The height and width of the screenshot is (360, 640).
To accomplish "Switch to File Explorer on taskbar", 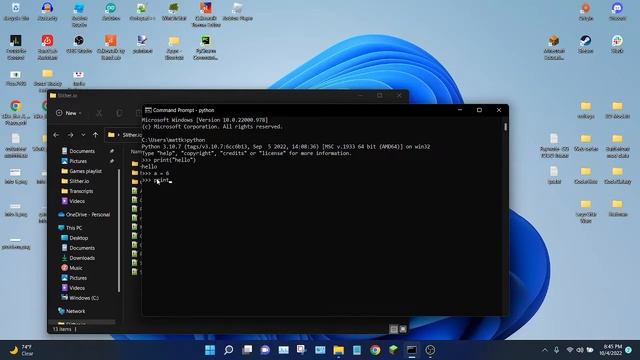I will (338, 350).
